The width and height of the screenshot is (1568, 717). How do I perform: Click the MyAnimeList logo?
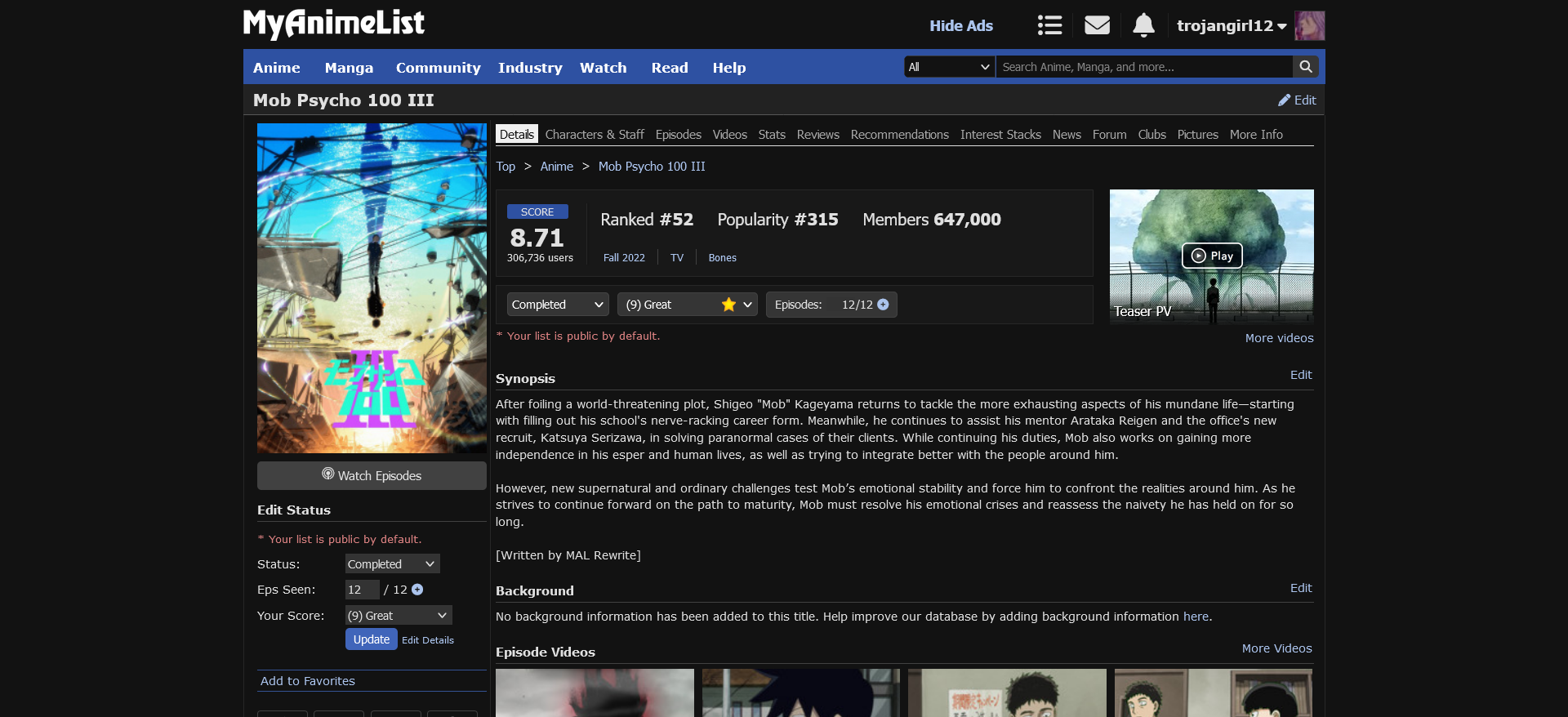click(x=334, y=23)
